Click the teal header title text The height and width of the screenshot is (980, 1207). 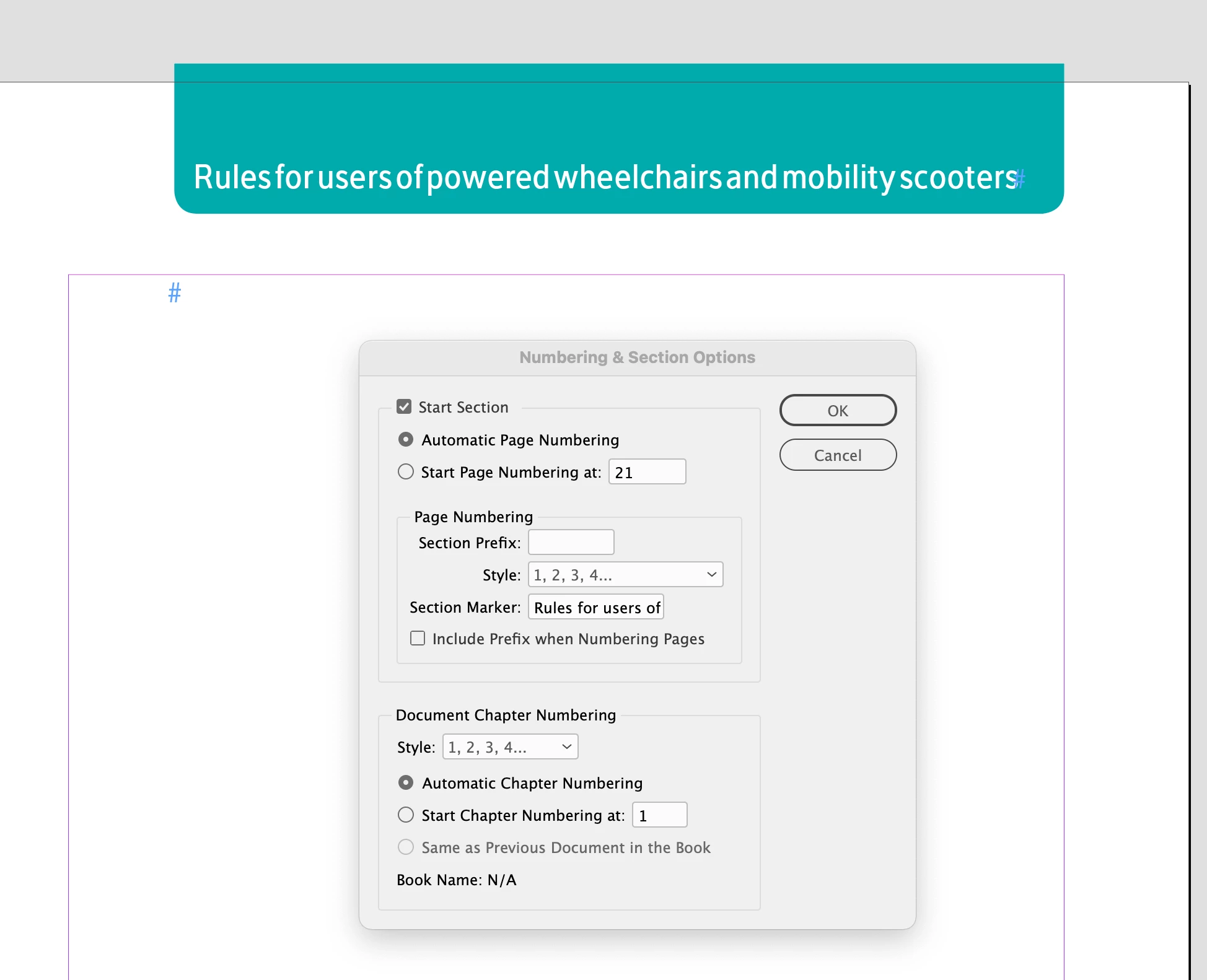click(x=604, y=178)
